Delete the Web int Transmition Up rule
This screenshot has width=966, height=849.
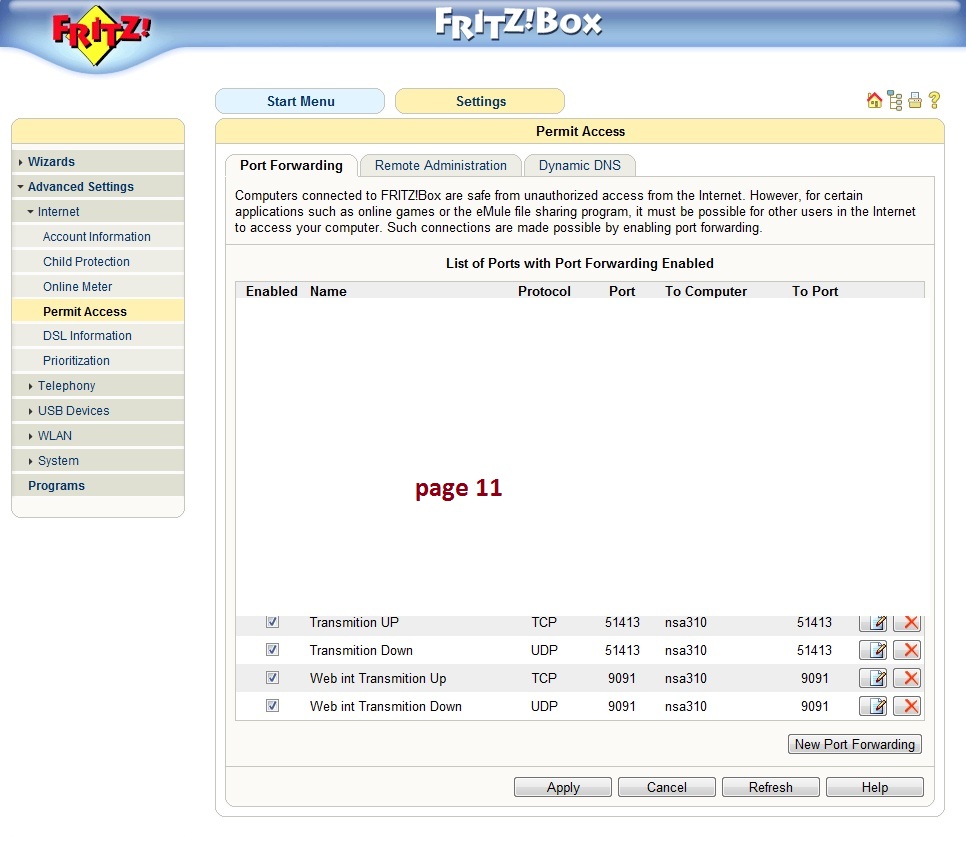(x=907, y=678)
